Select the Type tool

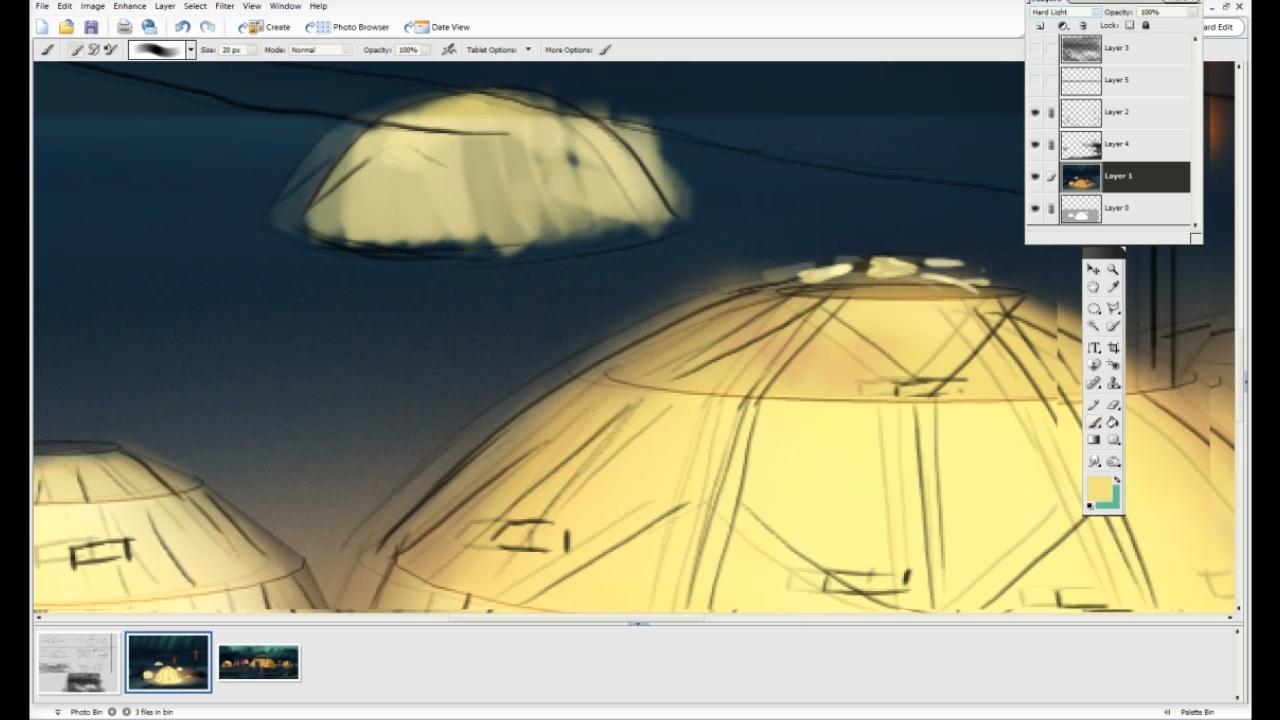pos(1093,347)
